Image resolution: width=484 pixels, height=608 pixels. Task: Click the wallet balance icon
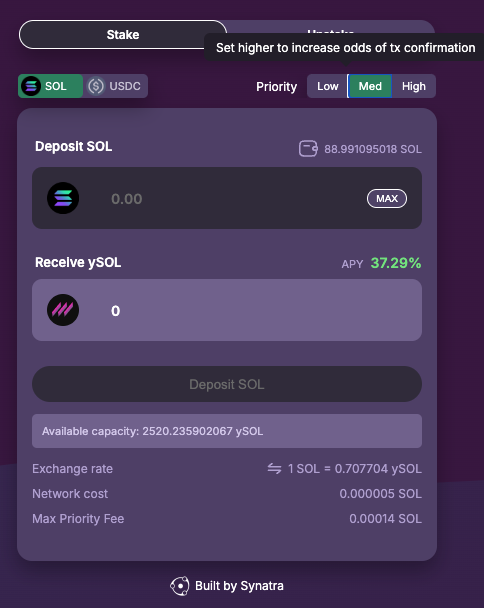[308, 149]
